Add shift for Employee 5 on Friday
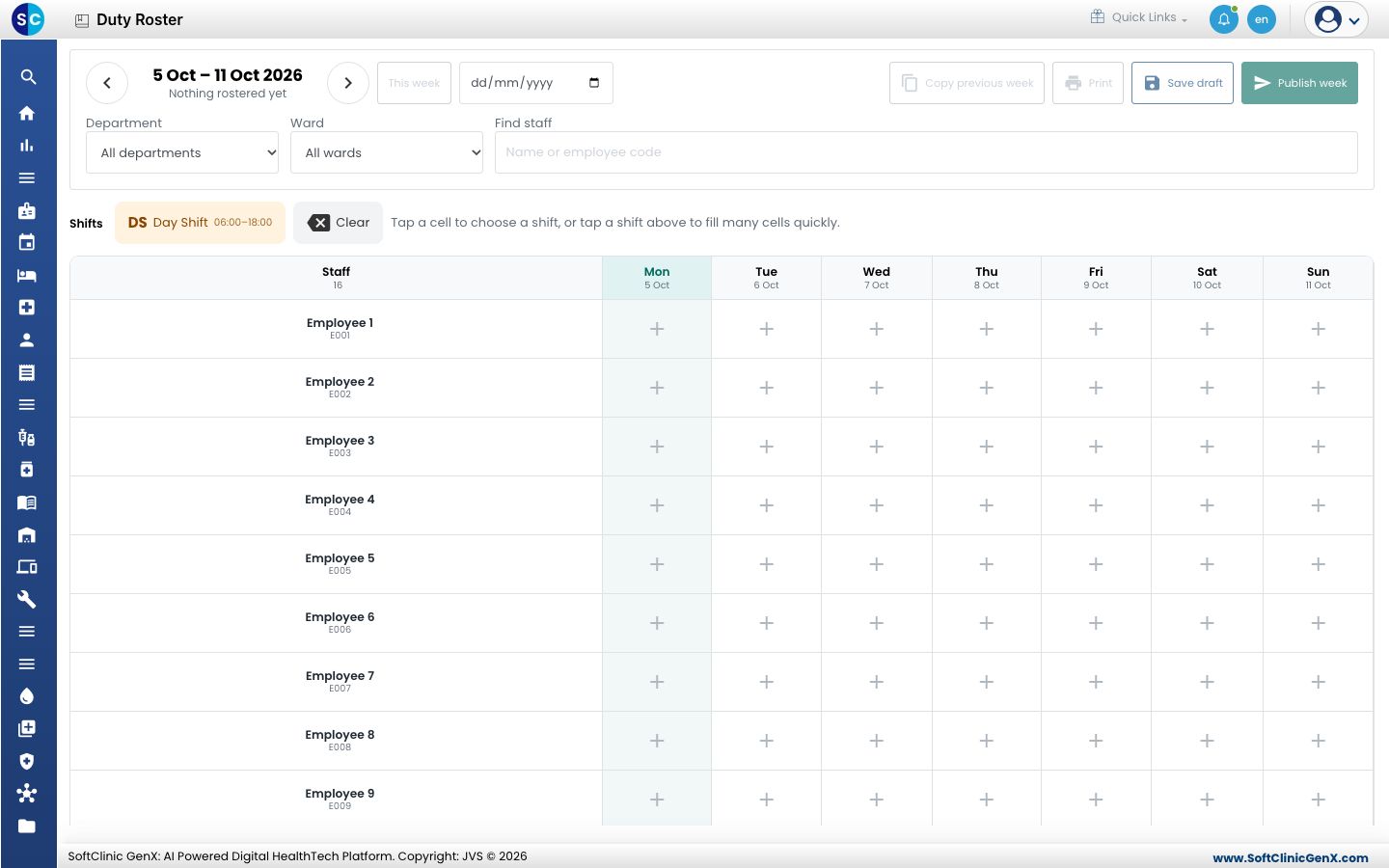This screenshot has height=868, width=1389. (1096, 564)
